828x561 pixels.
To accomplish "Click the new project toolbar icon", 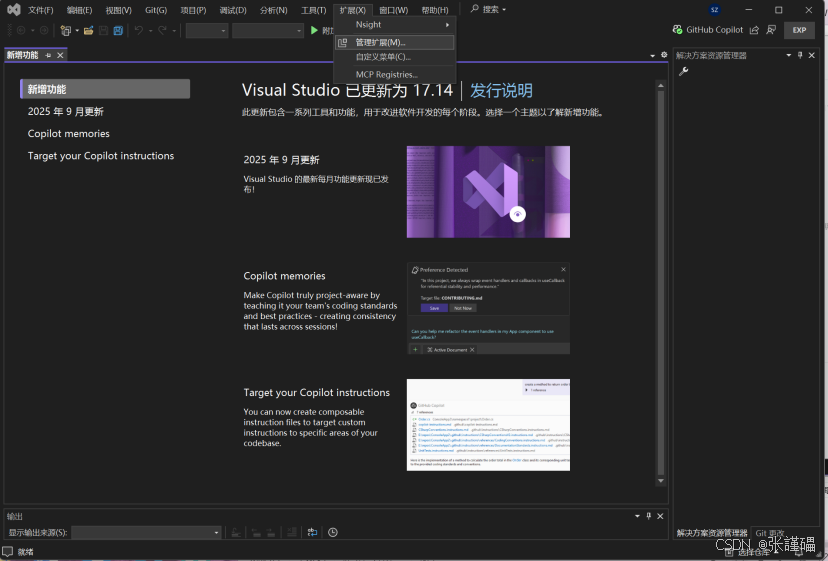I will pyautogui.click(x=65, y=31).
